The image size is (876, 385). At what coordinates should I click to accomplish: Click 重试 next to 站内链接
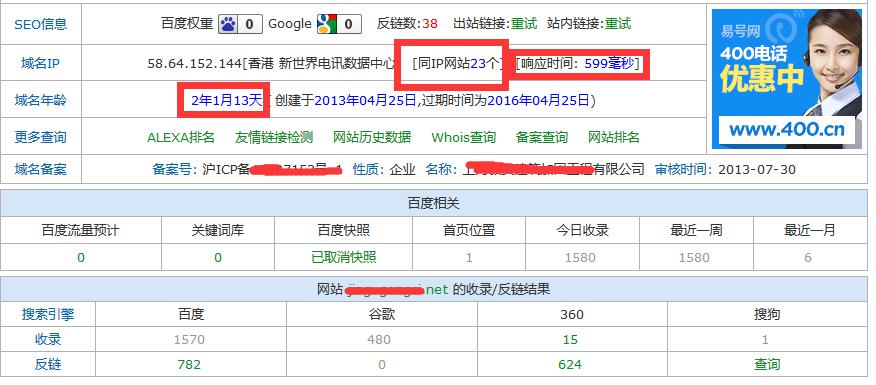[618, 24]
